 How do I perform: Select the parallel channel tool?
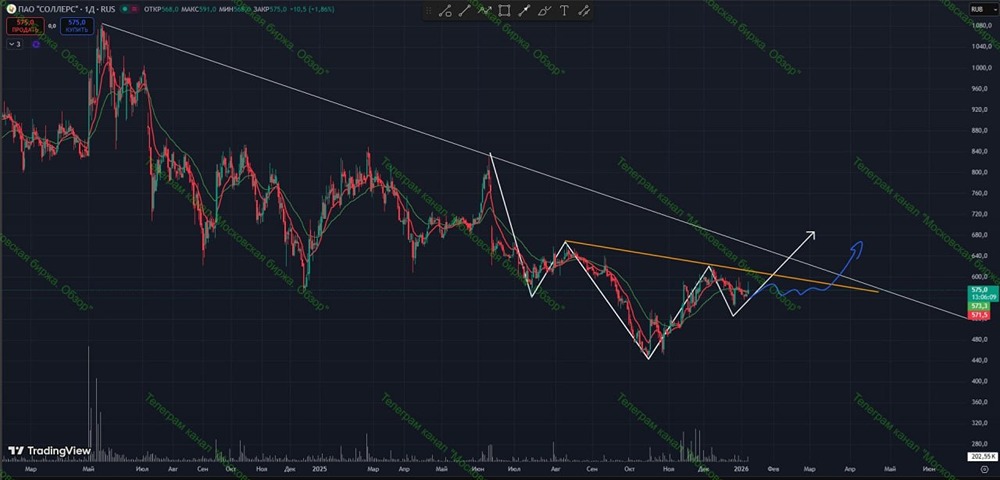pyautogui.click(x=584, y=11)
